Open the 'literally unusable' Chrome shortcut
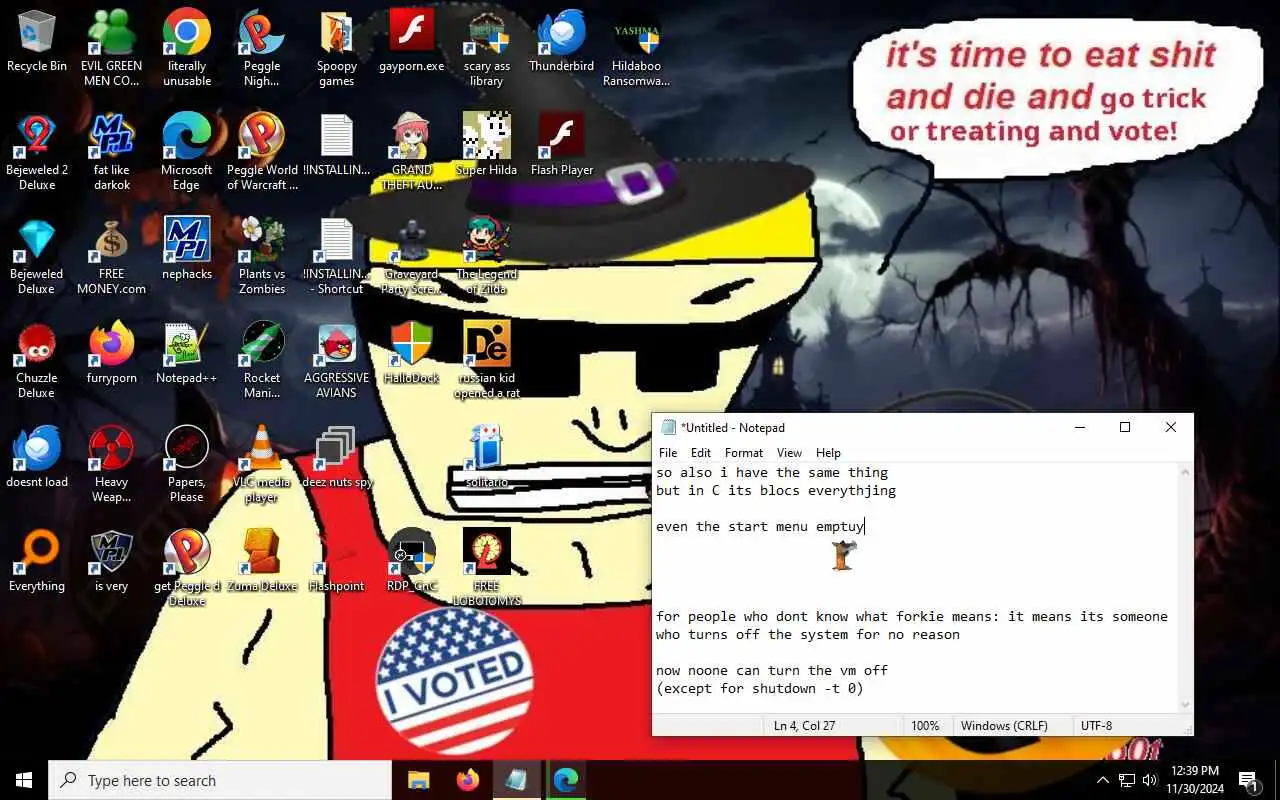Viewport: 1280px width, 800px height. [x=187, y=48]
